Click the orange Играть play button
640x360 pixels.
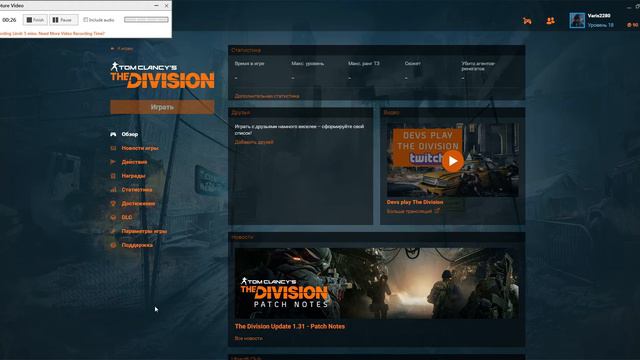coord(162,107)
